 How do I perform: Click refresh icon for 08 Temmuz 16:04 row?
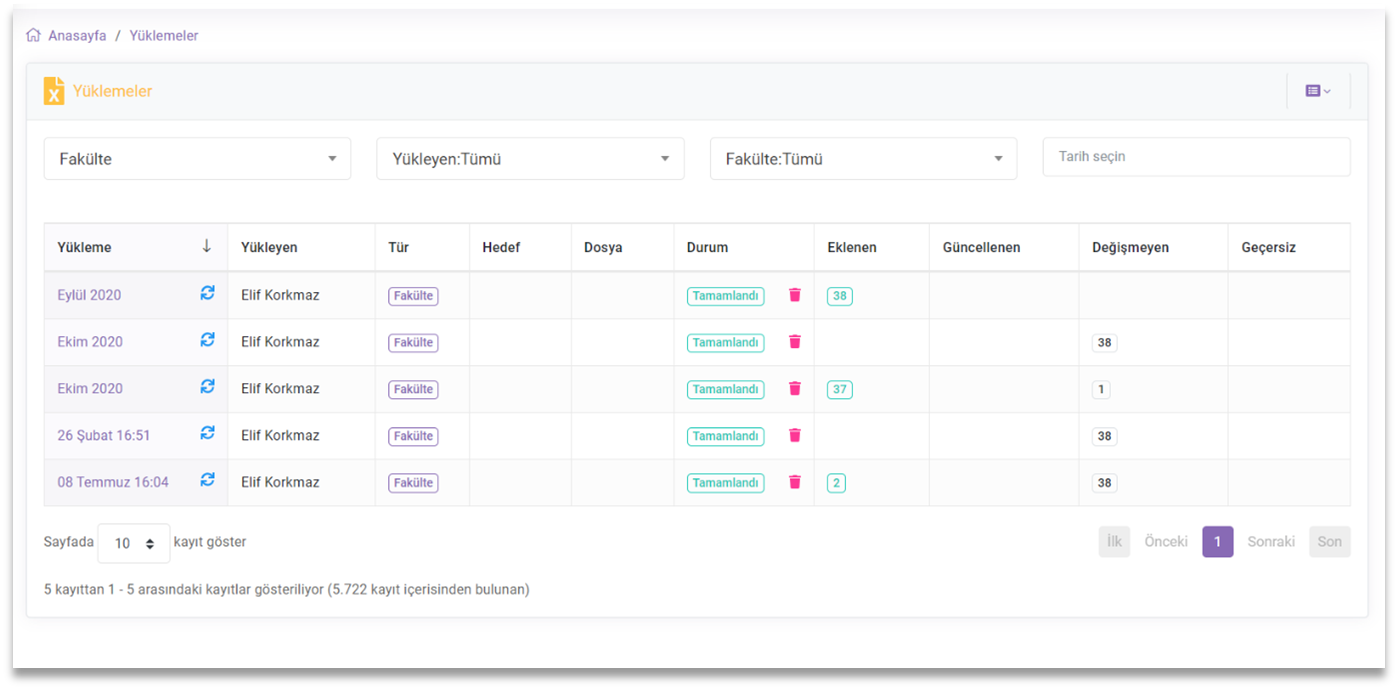click(x=207, y=480)
